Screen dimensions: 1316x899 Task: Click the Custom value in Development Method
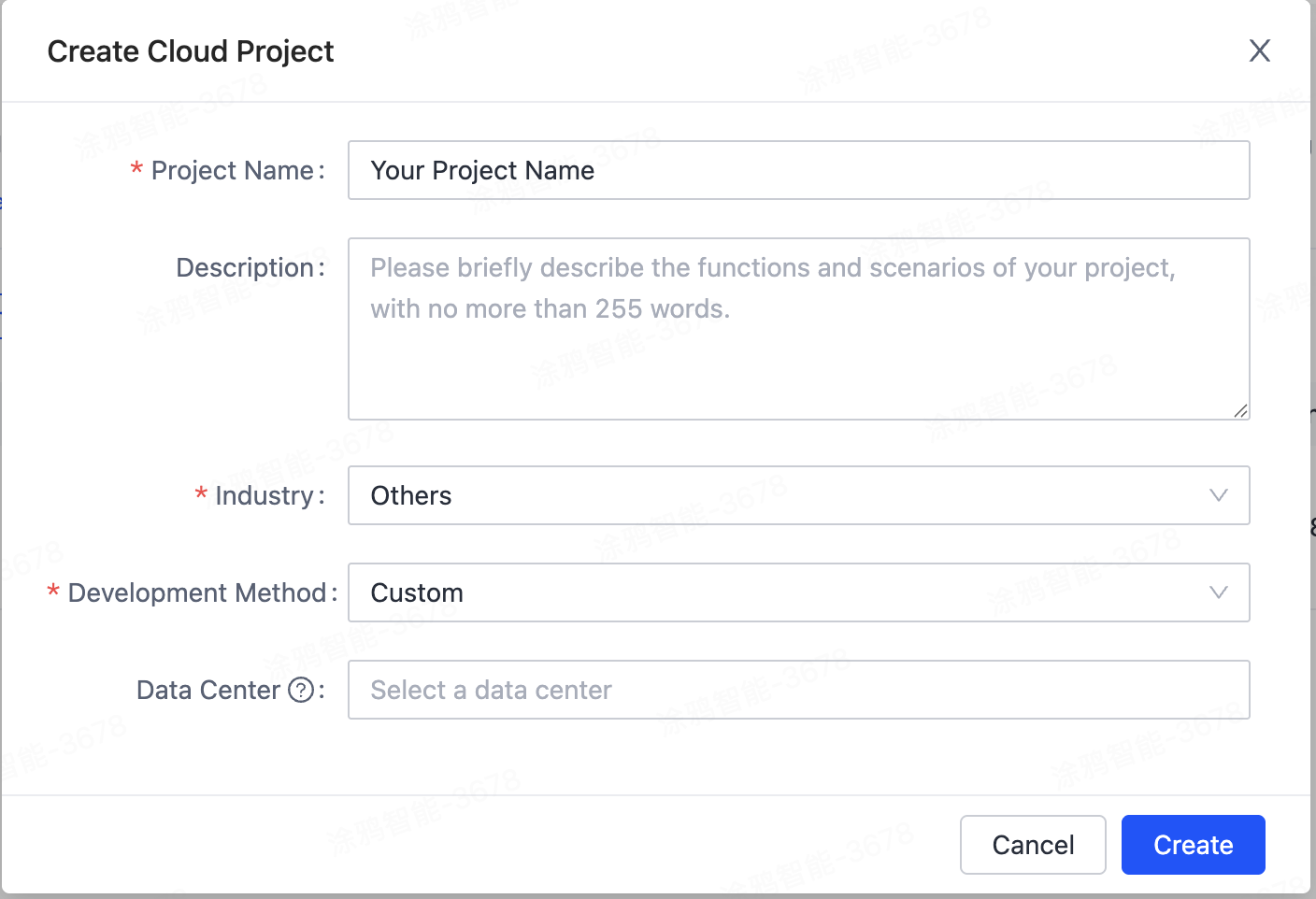coord(417,592)
